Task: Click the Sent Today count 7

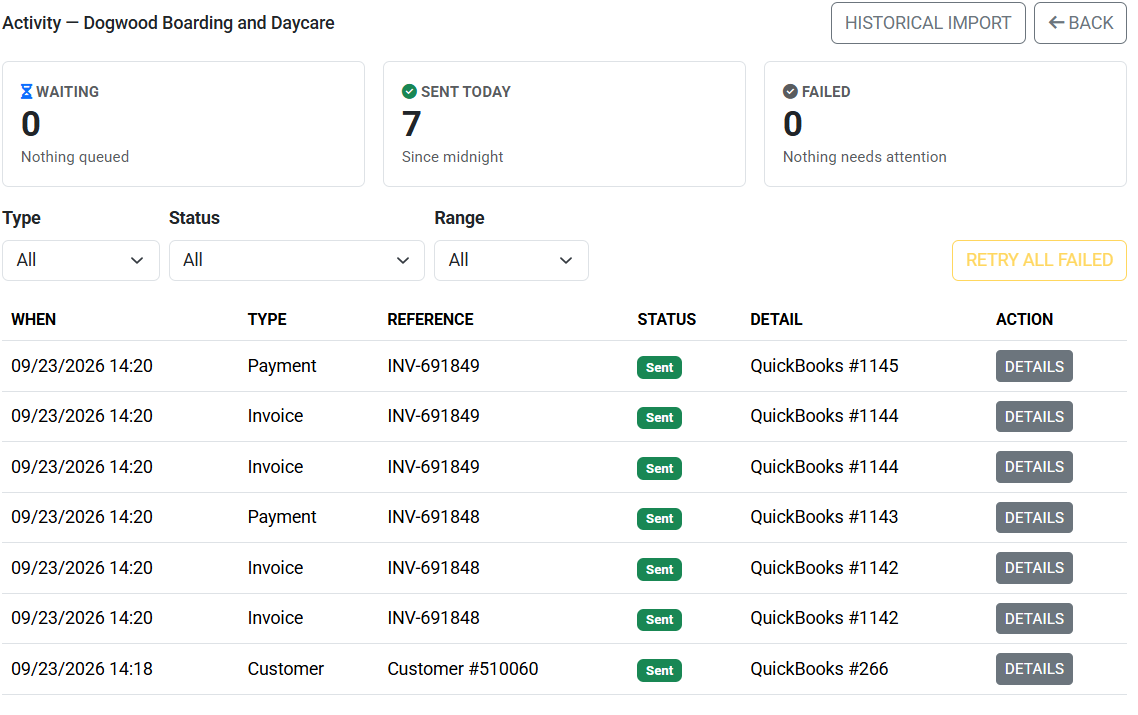Action: [412, 124]
